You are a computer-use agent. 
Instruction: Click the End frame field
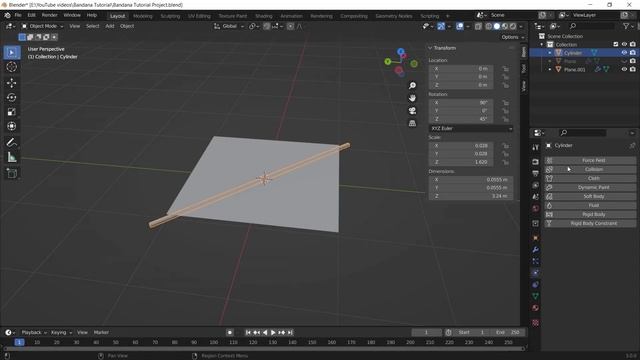507,333
